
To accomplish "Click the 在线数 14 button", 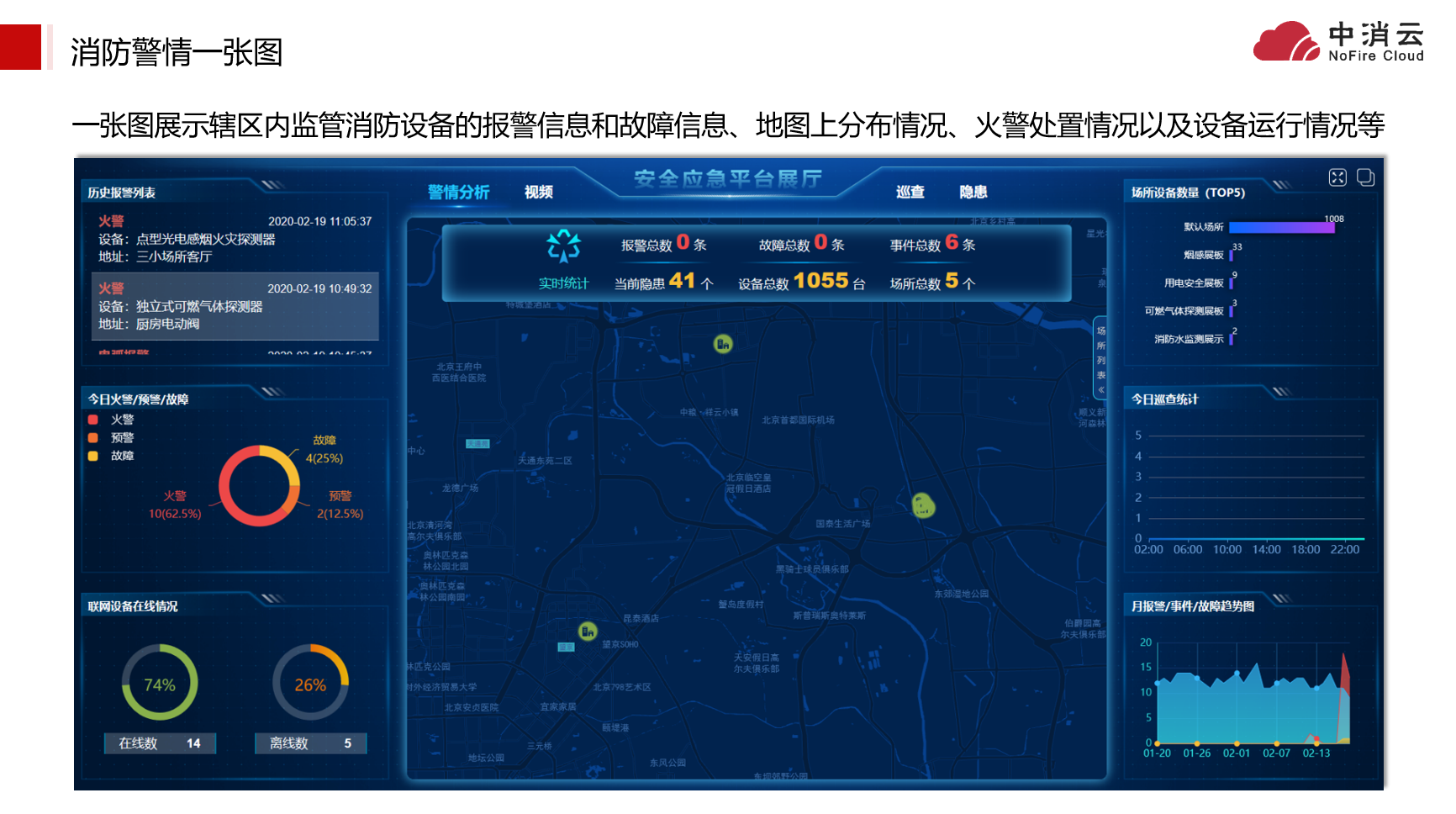I will point(160,743).
